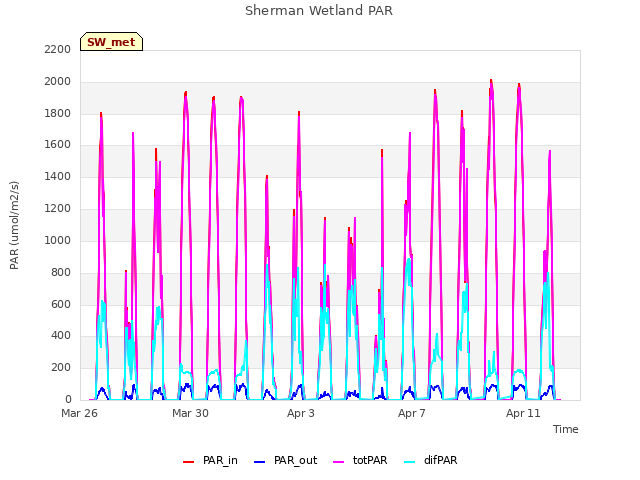Click the 1200 y-axis tick label

point(58,208)
